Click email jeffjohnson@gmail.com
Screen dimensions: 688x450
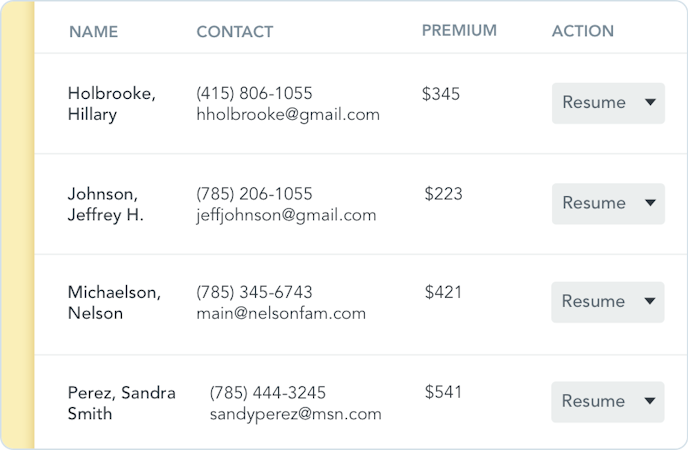point(286,214)
